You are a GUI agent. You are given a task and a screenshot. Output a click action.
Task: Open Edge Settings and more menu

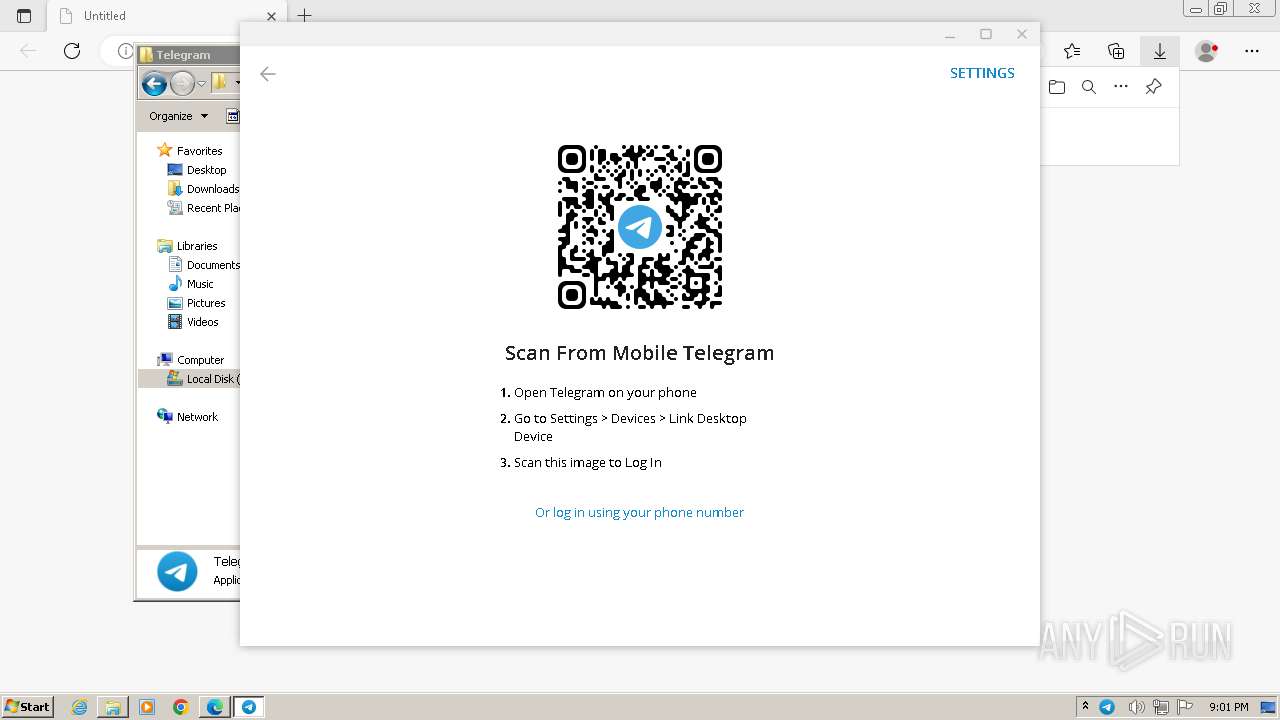click(1252, 51)
